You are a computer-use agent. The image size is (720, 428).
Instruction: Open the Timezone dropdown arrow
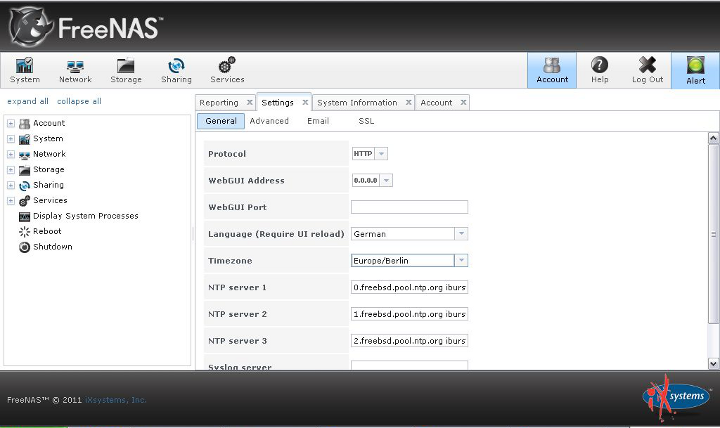(461, 260)
